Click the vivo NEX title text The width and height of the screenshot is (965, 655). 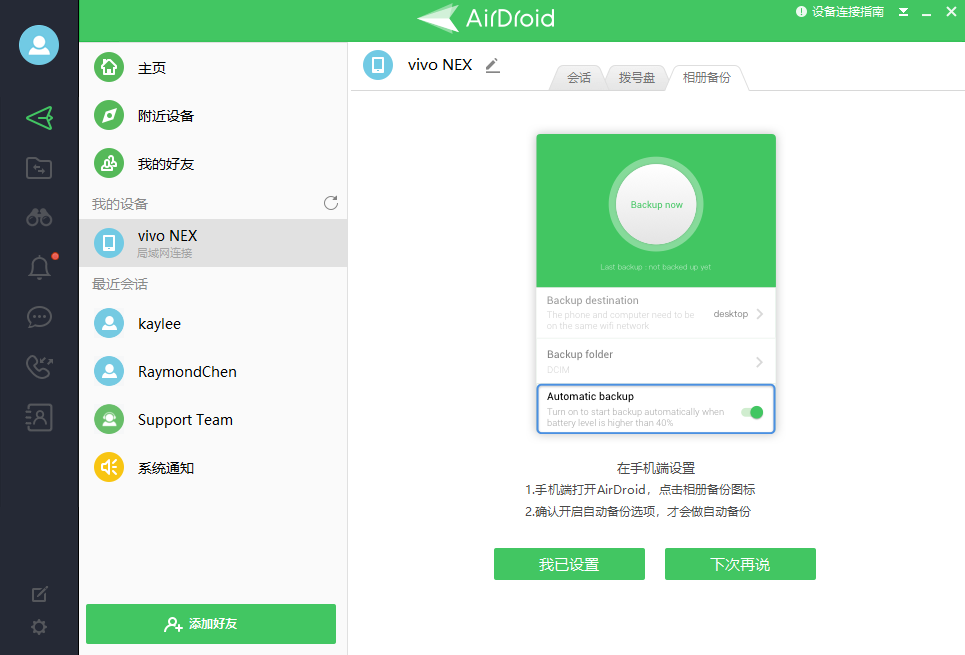point(440,65)
